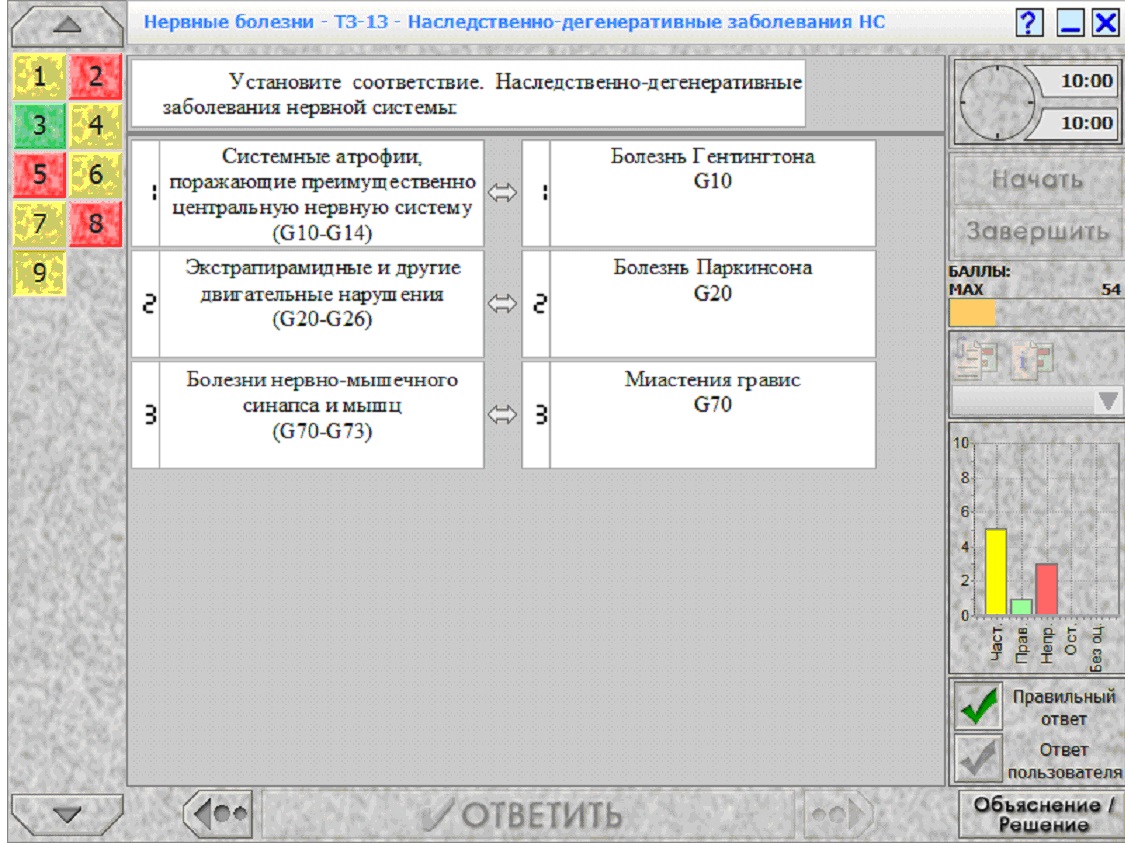1125x843 pixels.
Task: Open the dropdown arrow below report icons
Action: [1108, 401]
